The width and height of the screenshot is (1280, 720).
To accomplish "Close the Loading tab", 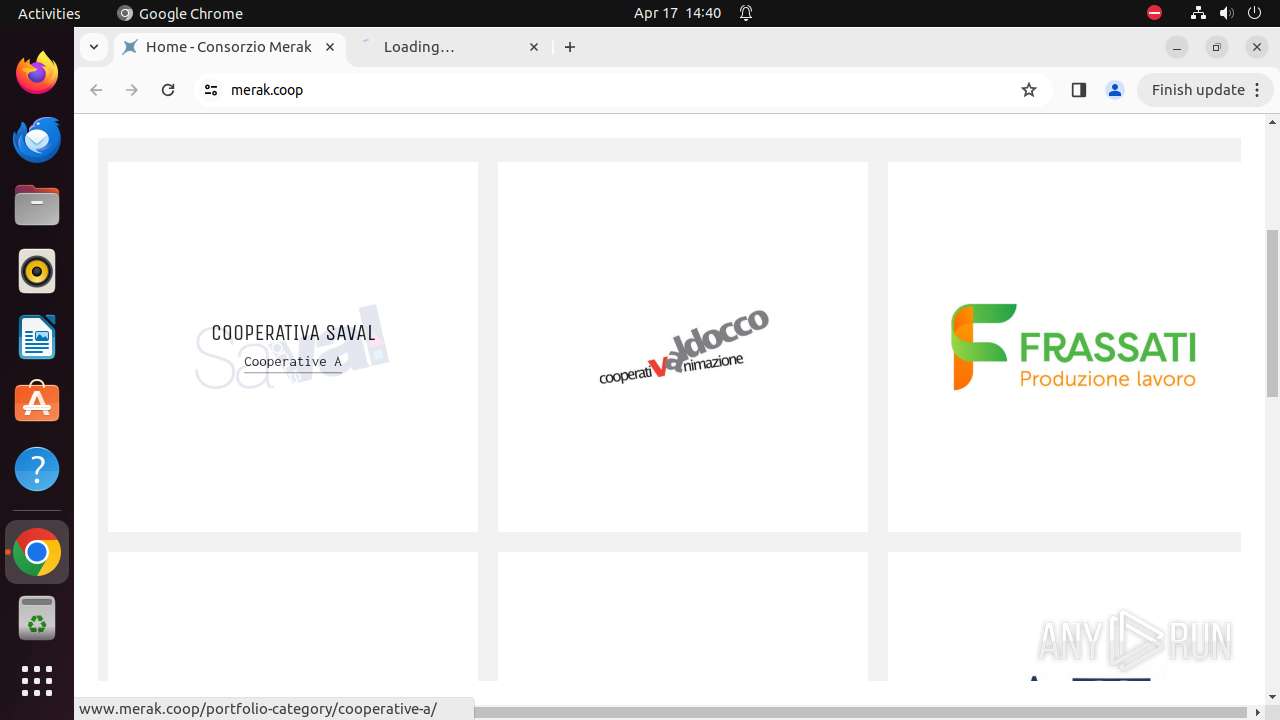I will pyautogui.click(x=534, y=47).
